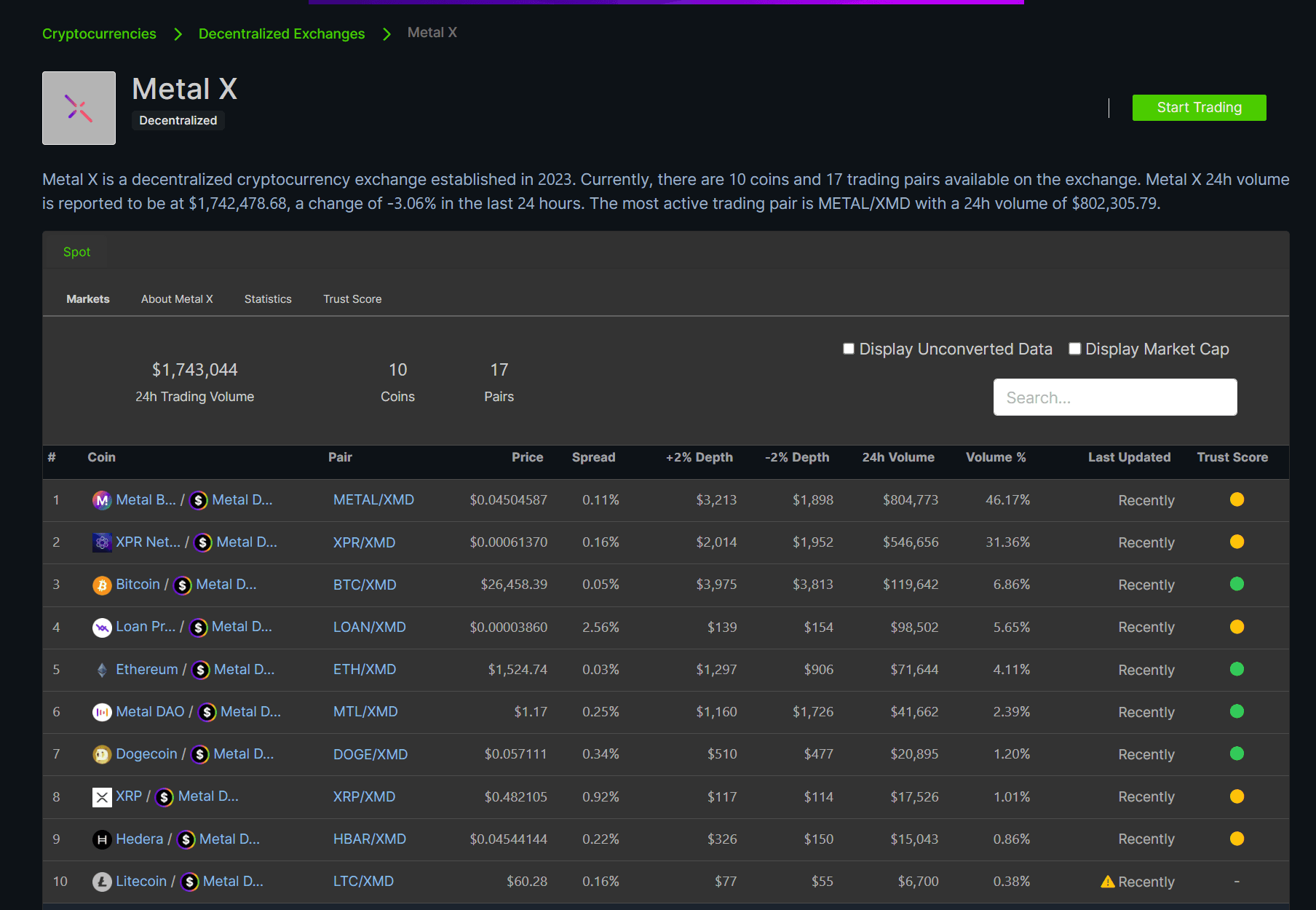Enable Display Unconverted Data checkbox
Image resolution: width=1316 pixels, height=910 pixels.
point(849,349)
